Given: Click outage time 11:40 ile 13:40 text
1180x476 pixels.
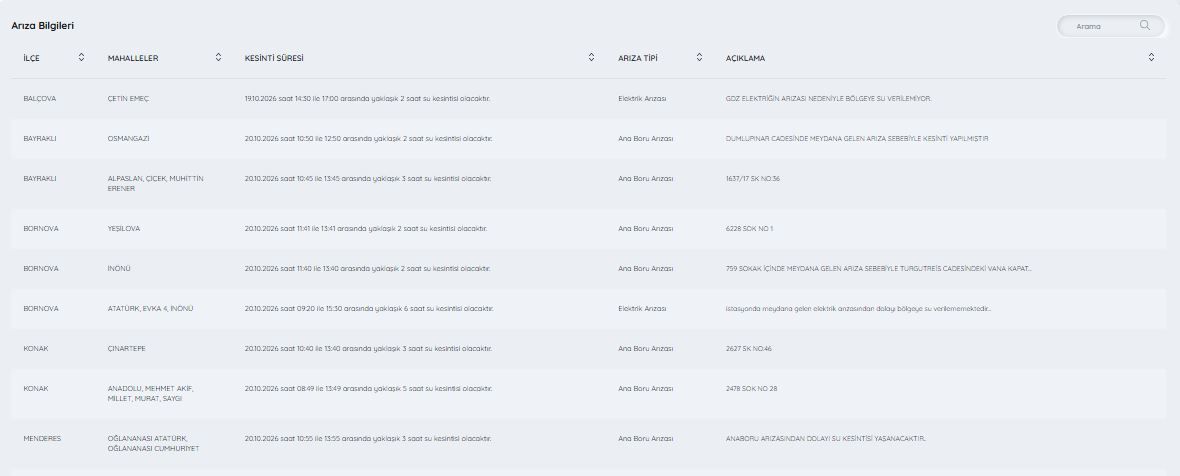Looking at the screenshot, I should [x=367, y=268].
